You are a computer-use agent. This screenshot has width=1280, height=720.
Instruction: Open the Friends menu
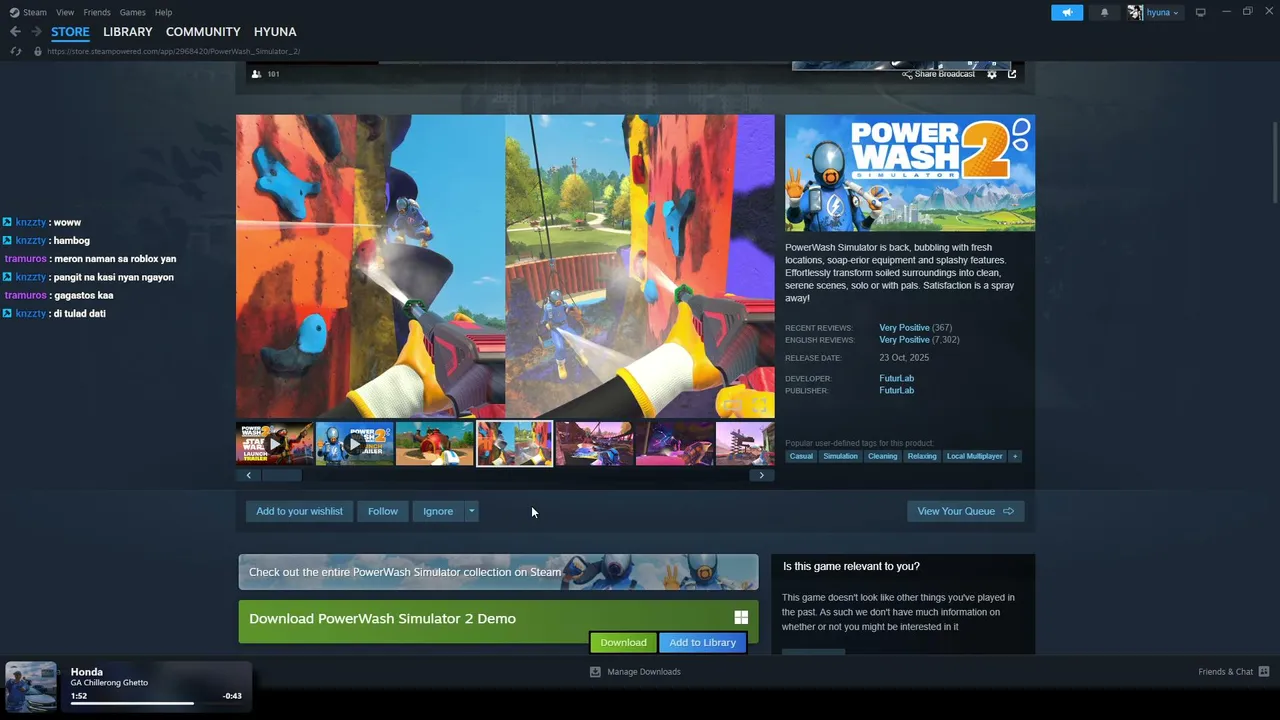(97, 12)
